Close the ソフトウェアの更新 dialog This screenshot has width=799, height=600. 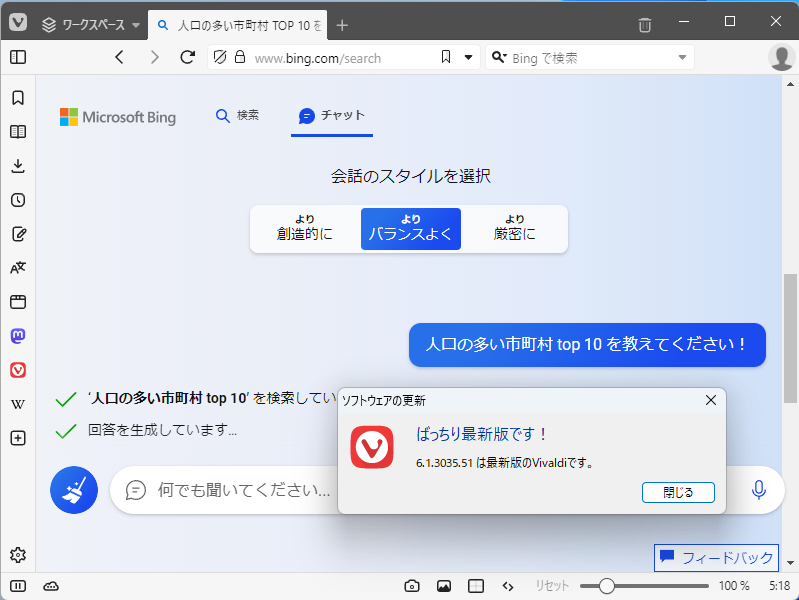[x=711, y=400]
